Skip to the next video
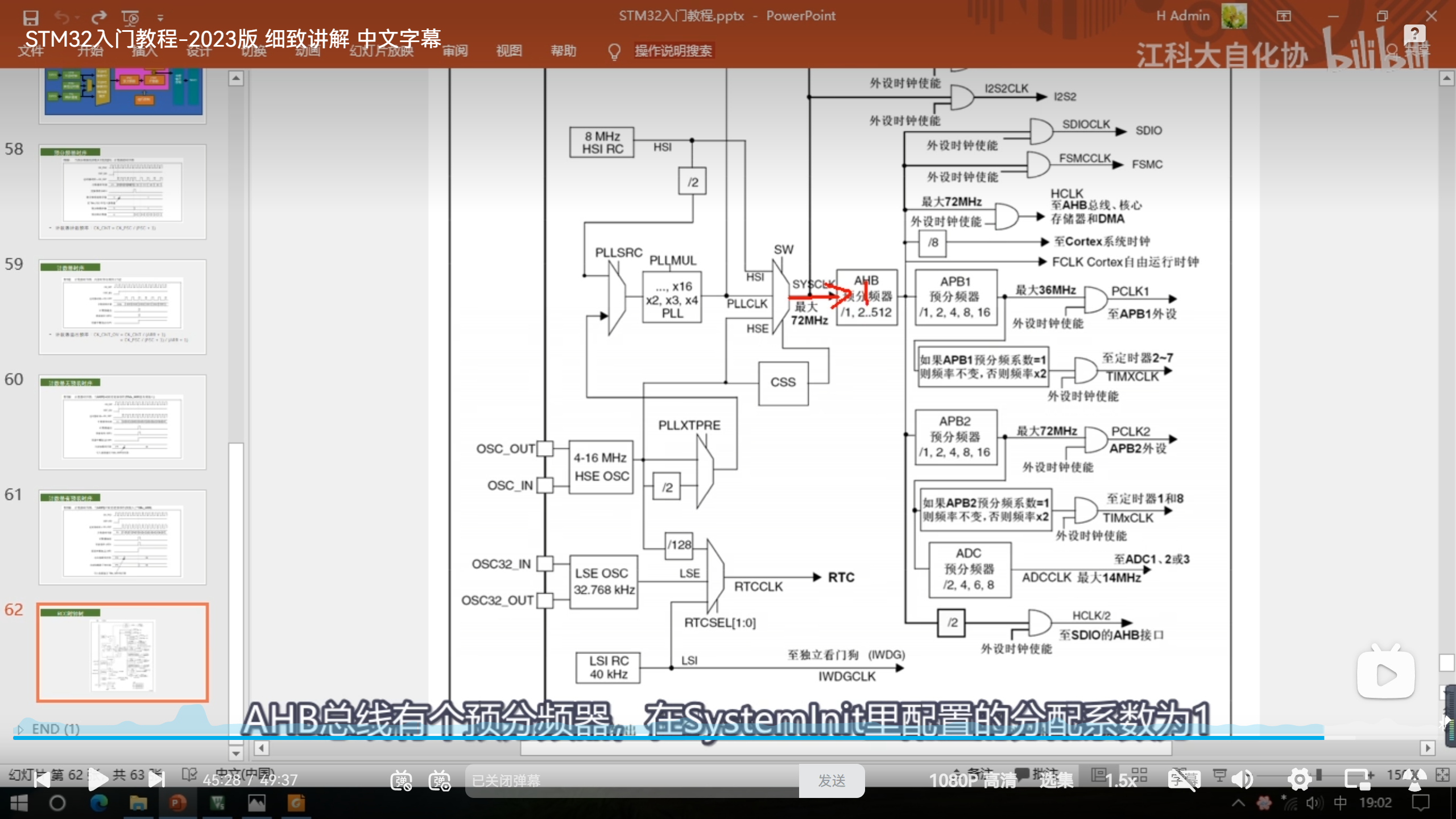 click(x=156, y=780)
